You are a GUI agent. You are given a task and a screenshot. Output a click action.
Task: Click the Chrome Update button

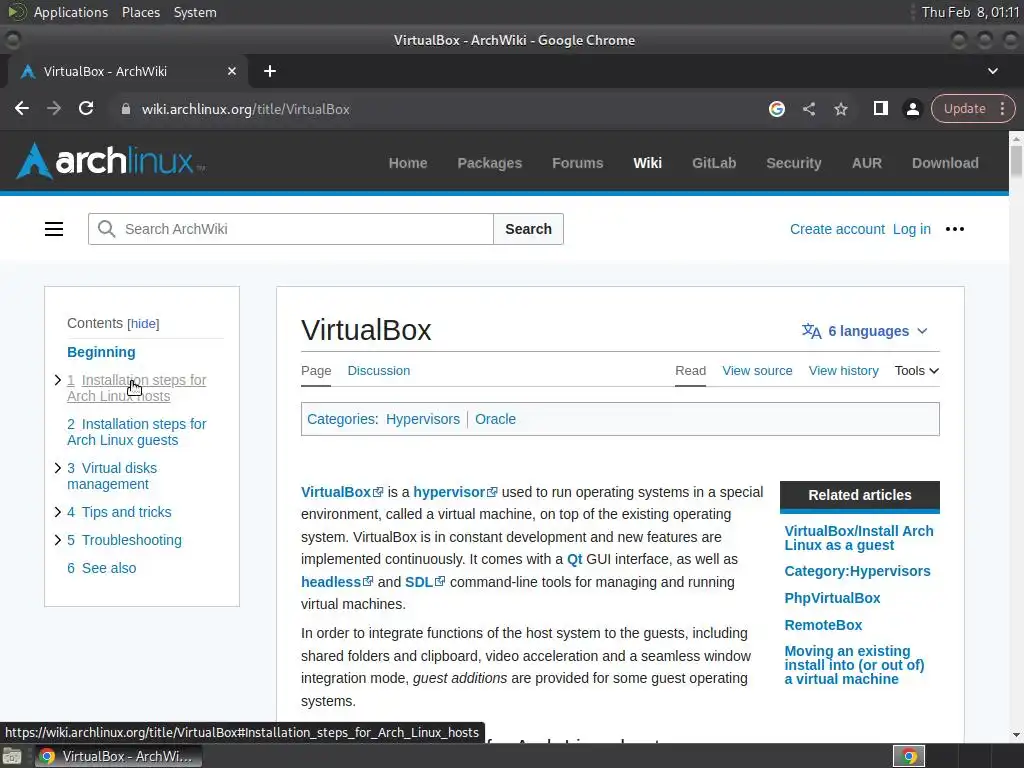pyautogui.click(x=964, y=108)
